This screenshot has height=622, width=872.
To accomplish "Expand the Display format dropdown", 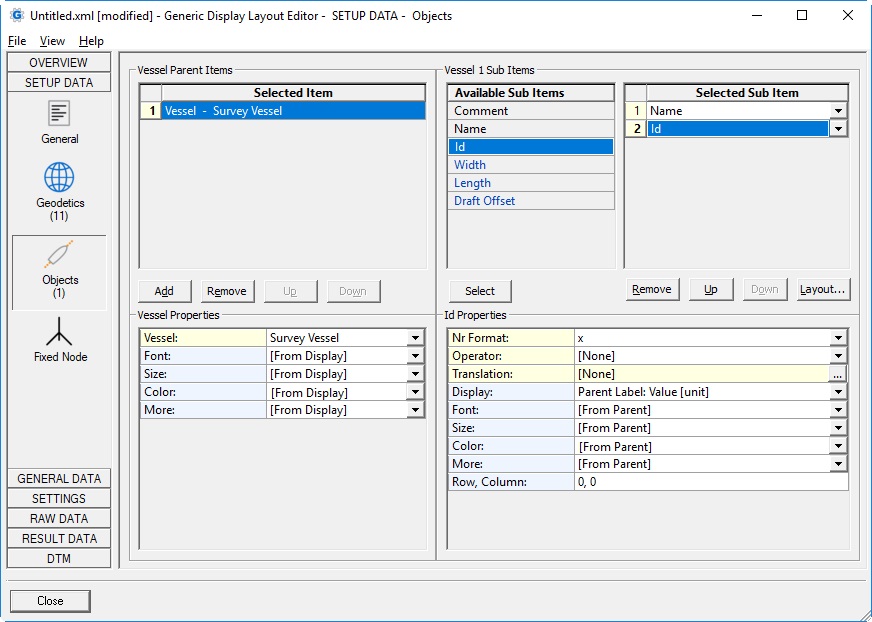I will [838, 392].
